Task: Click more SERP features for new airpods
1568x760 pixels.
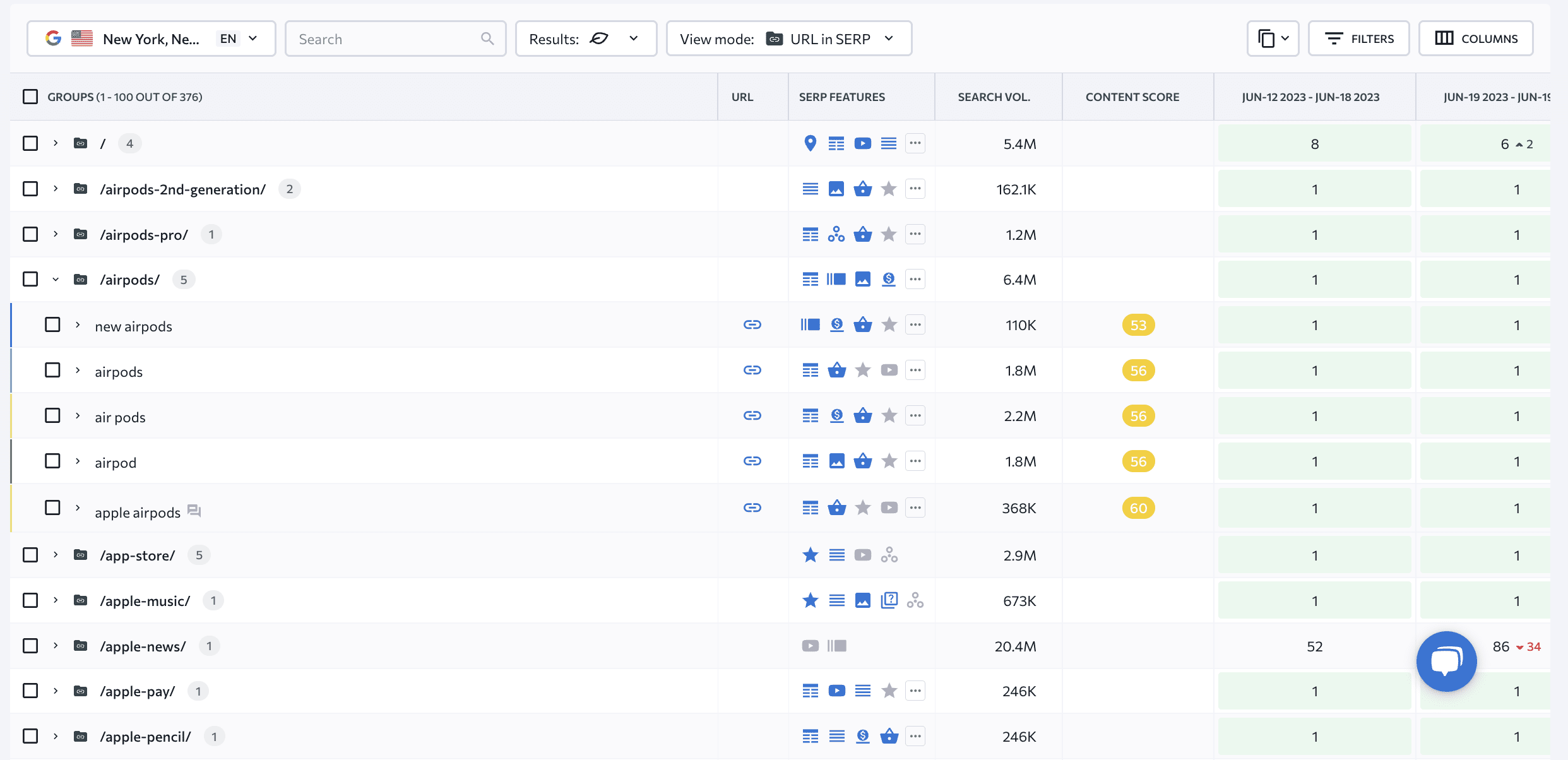Action: tap(915, 324)
